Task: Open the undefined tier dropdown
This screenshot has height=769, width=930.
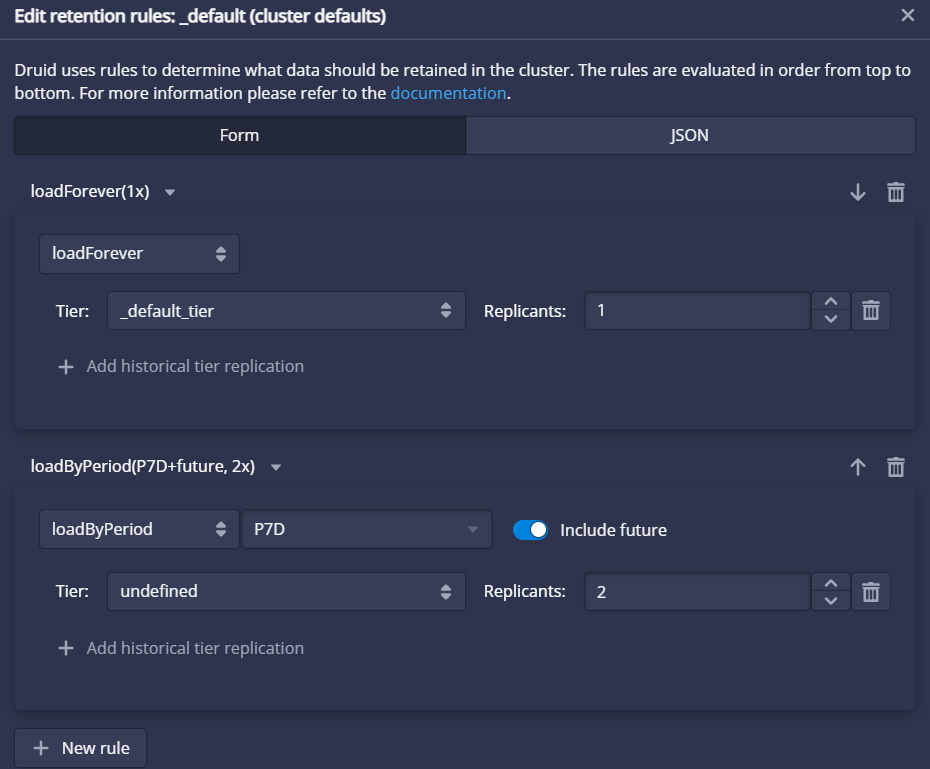Action: [x=286, y=592]
